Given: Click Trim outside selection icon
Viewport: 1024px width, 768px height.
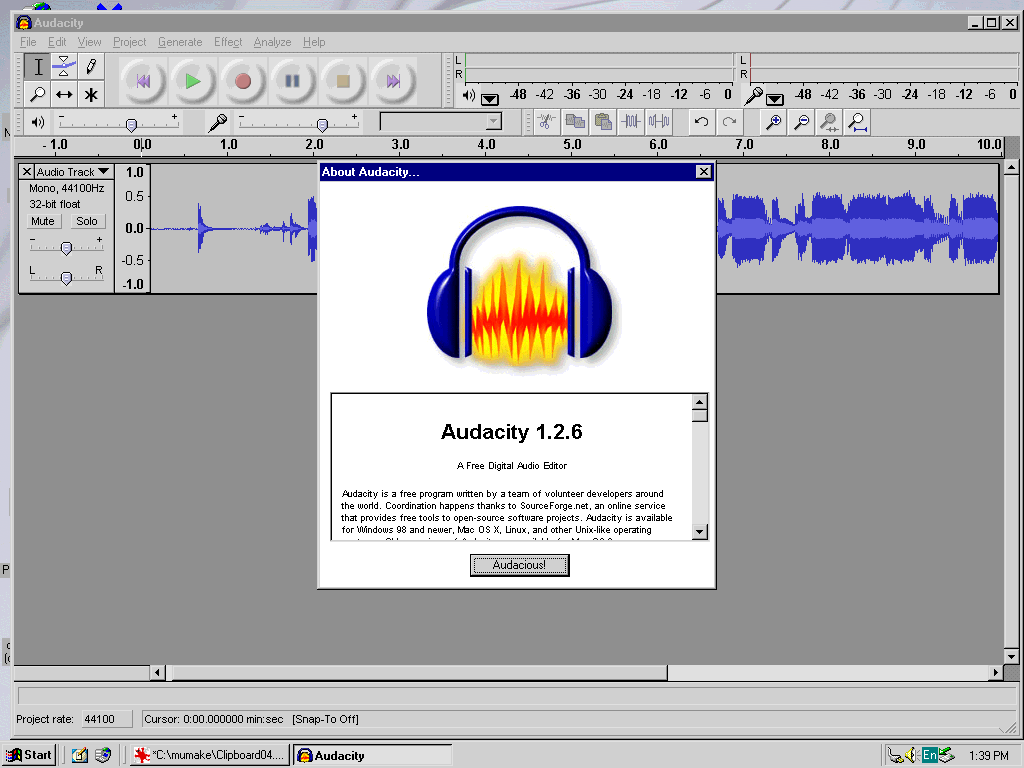Looking at the screenshot, I should click(631, 121).
